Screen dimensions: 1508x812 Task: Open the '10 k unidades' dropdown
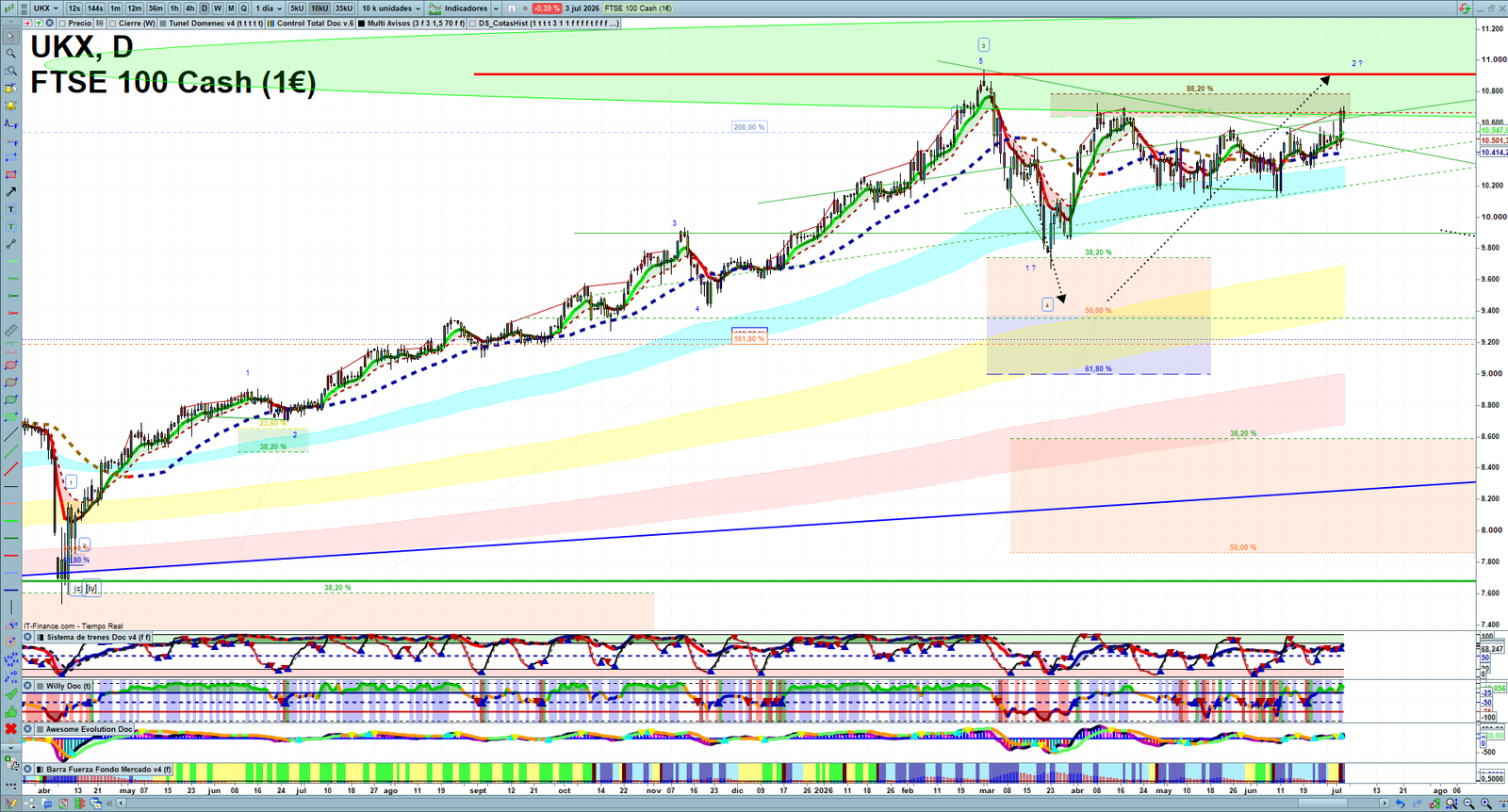click(391, 8)
